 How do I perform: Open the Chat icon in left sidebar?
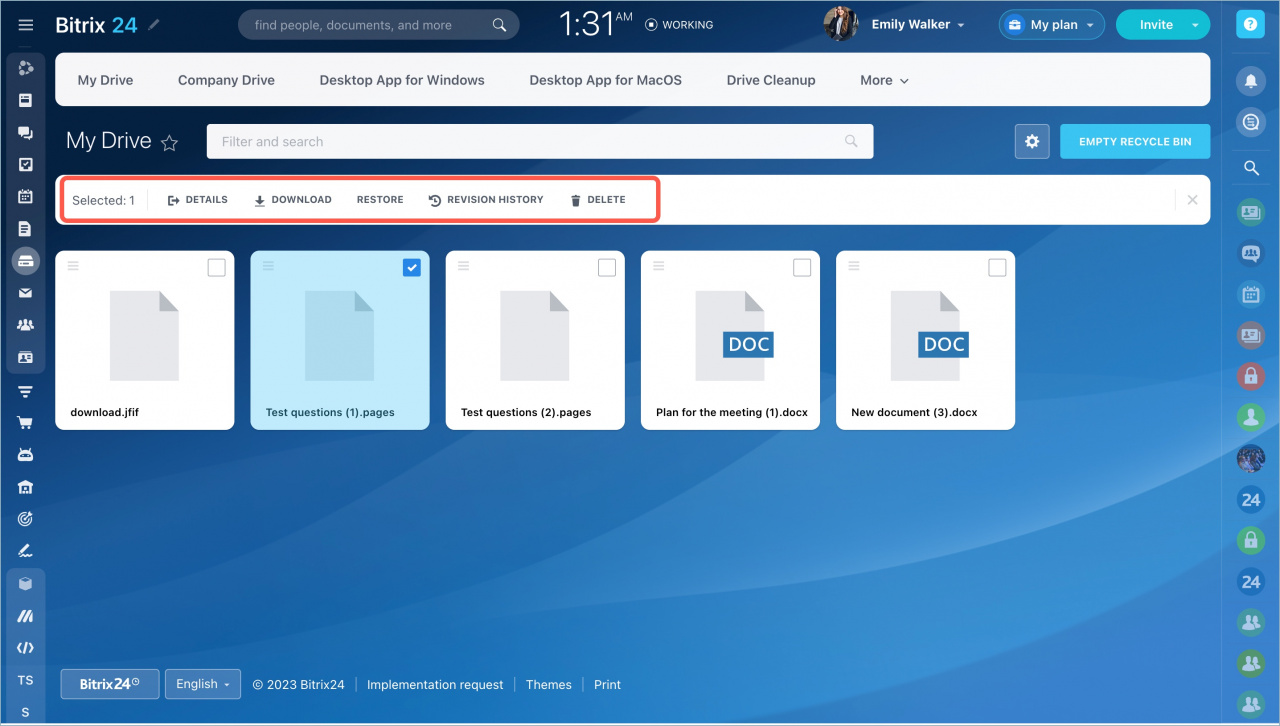(26, 133)
